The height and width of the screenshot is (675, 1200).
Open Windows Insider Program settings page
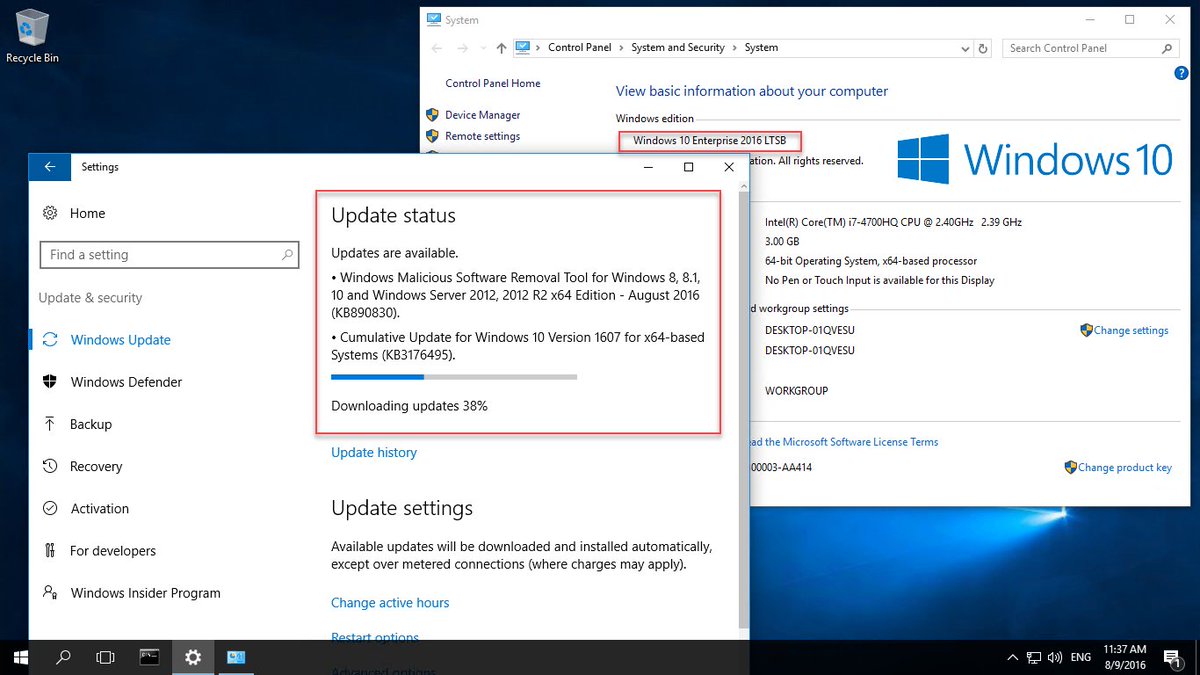[146, 593]
